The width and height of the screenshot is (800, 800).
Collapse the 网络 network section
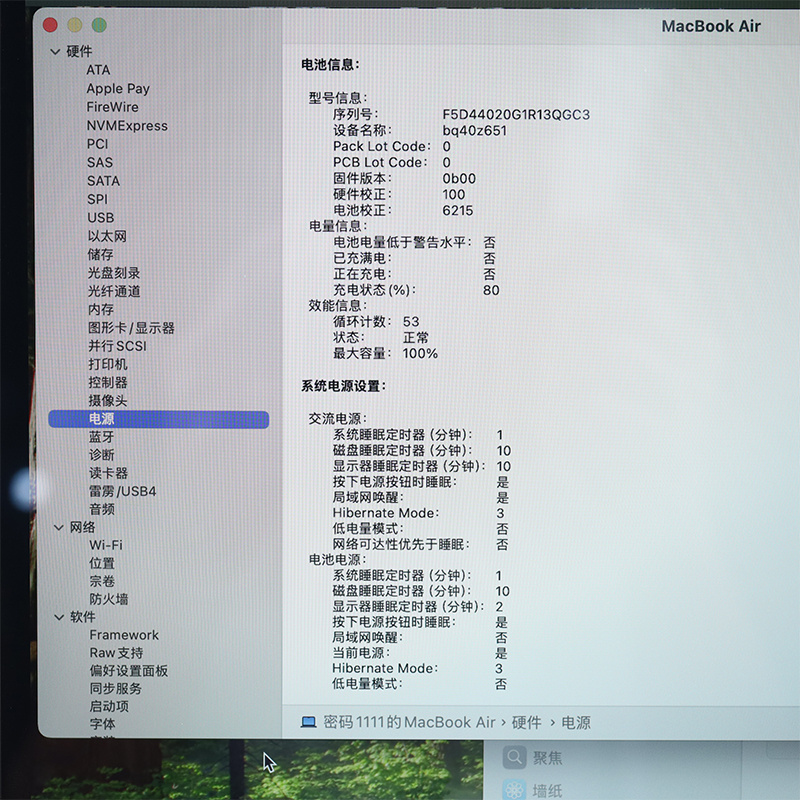(58, 528)
